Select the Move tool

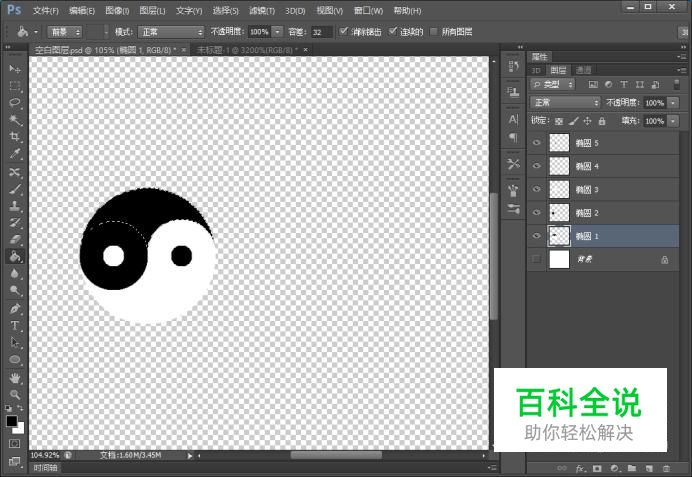point(15,69)
